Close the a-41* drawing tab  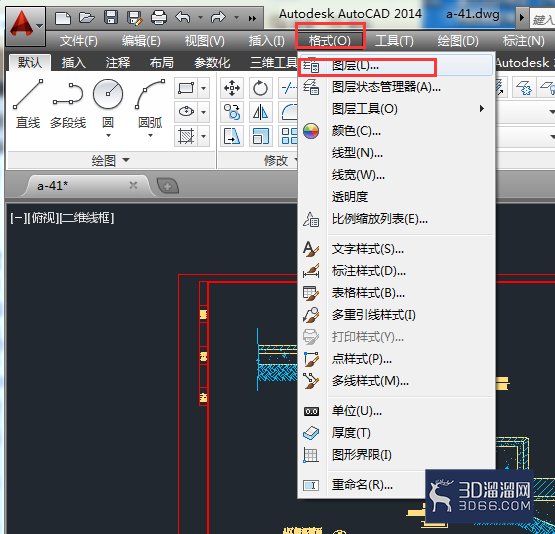pyautogui.click(x=133, y=185)
